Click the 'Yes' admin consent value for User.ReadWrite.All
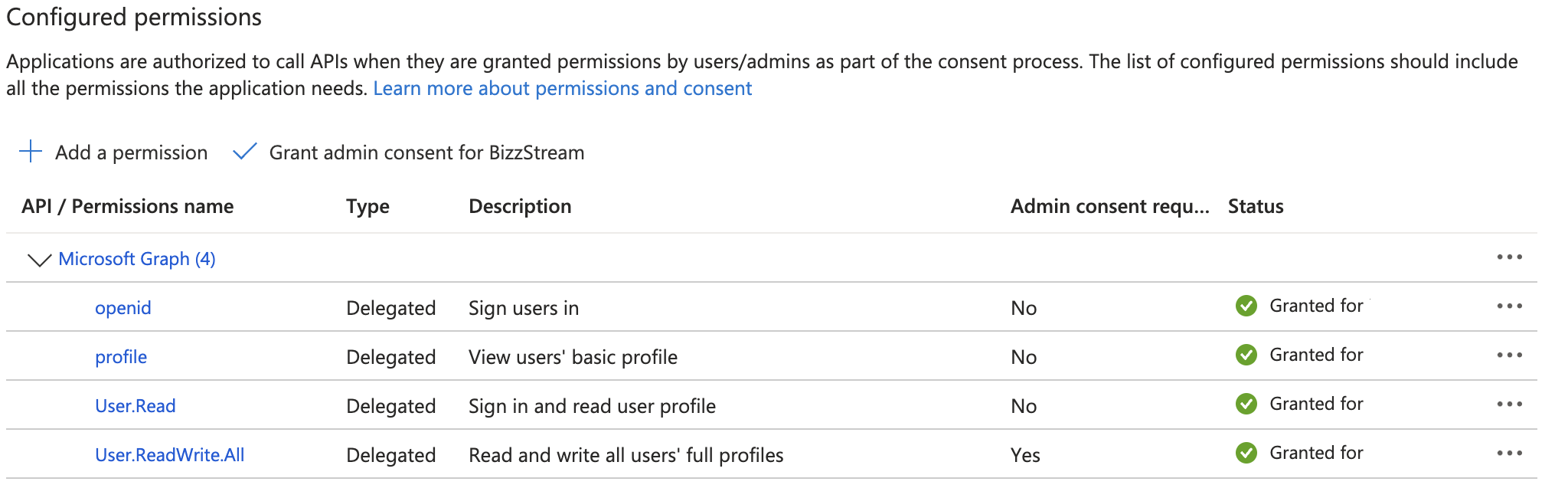 click(x=1025, y=455)
